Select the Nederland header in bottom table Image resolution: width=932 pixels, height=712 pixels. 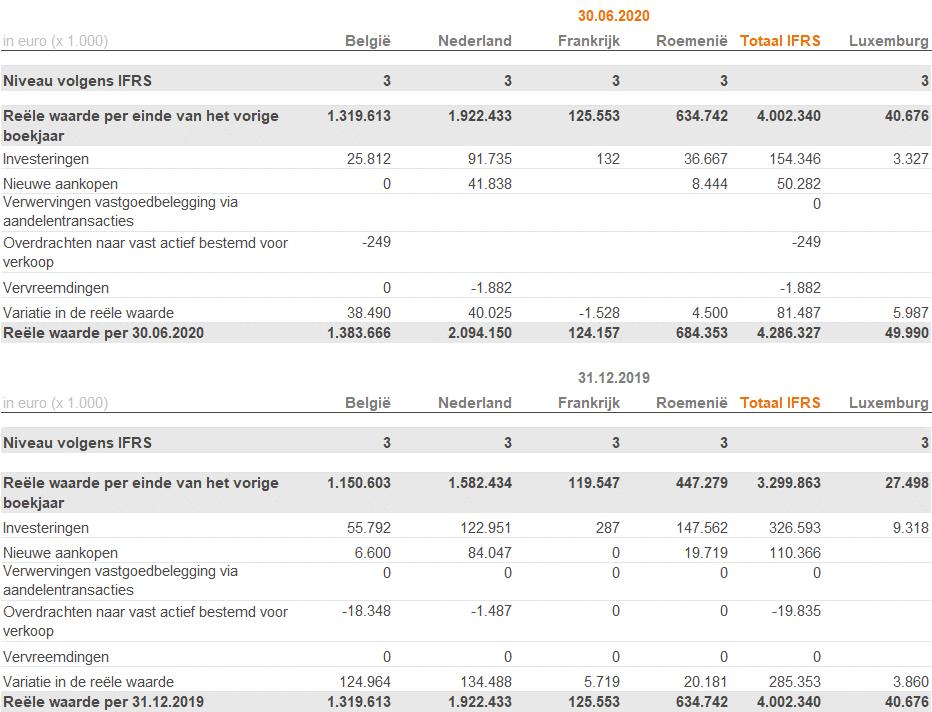coord(475,403)
